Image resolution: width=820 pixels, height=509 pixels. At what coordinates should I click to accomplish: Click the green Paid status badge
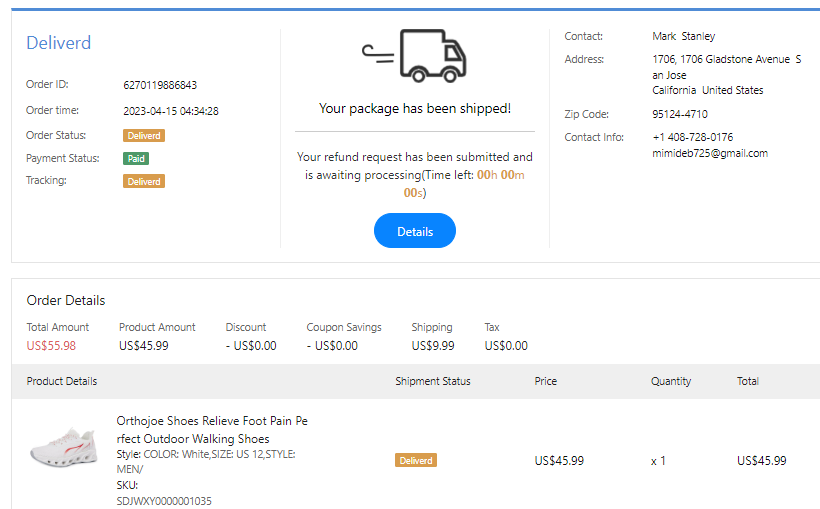pos(136,158)
